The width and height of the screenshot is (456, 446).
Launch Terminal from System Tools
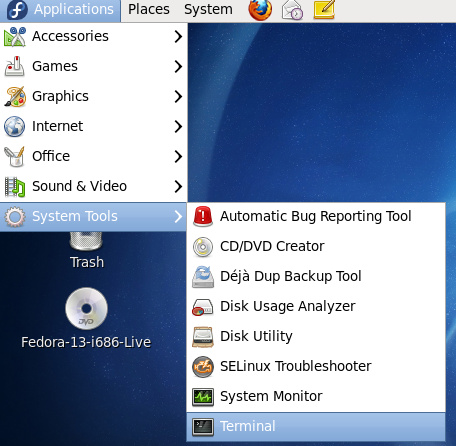point(316,427)
